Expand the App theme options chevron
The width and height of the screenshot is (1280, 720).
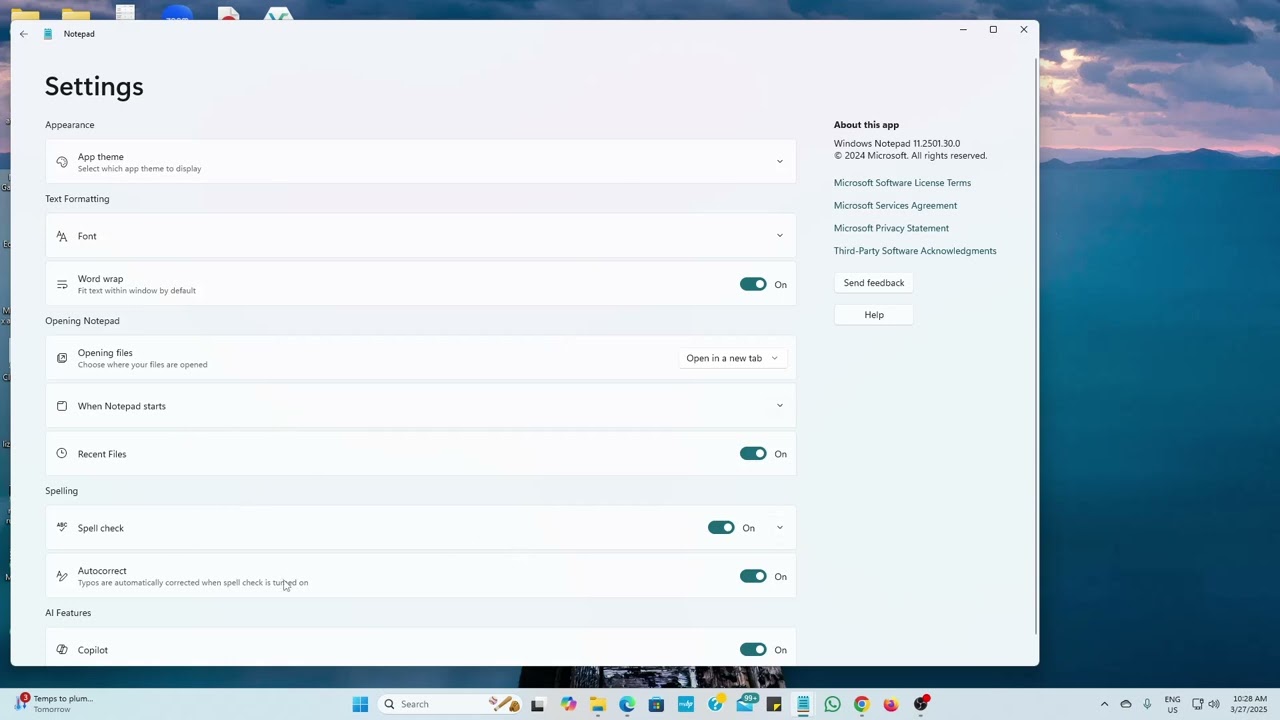pos(780,162)
